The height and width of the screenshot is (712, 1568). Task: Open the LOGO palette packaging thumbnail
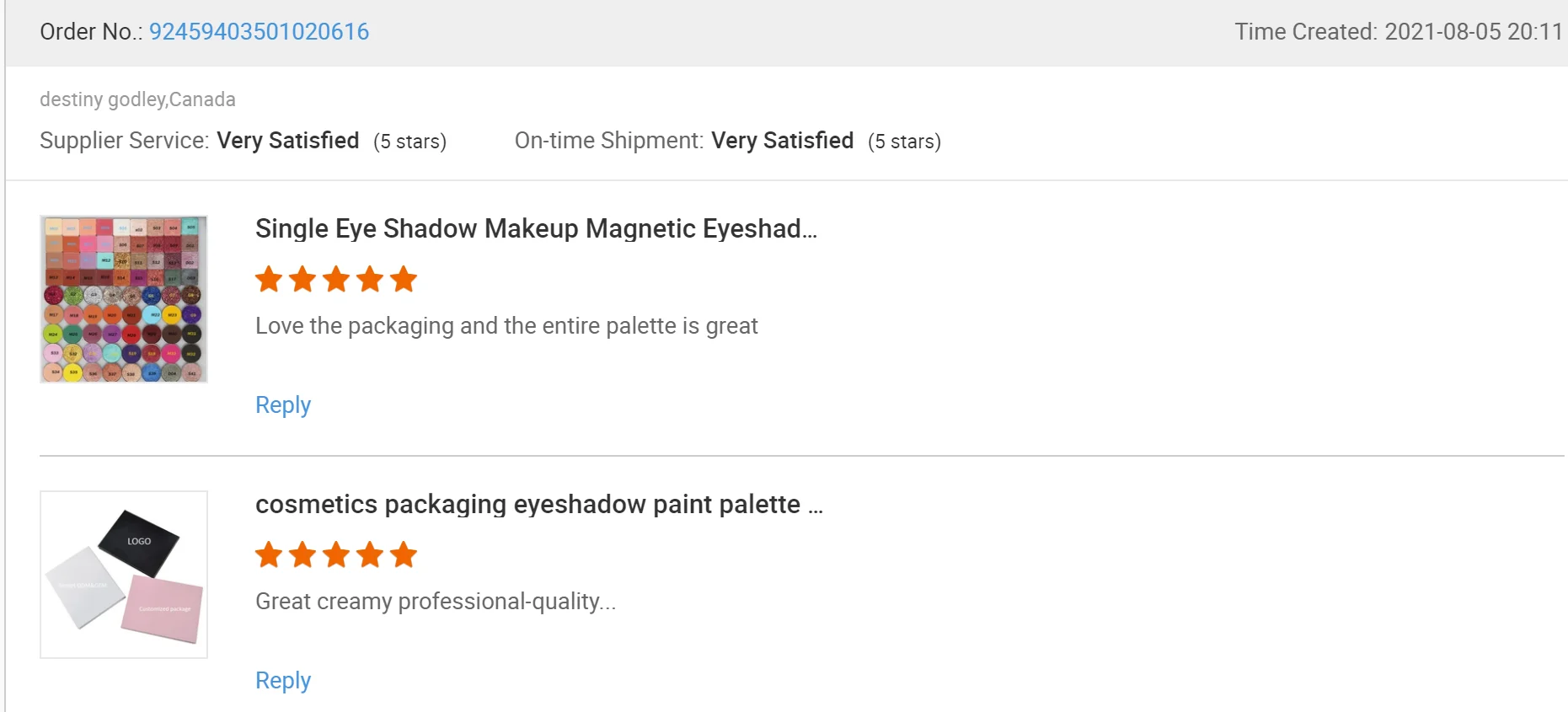coord(124,575)
